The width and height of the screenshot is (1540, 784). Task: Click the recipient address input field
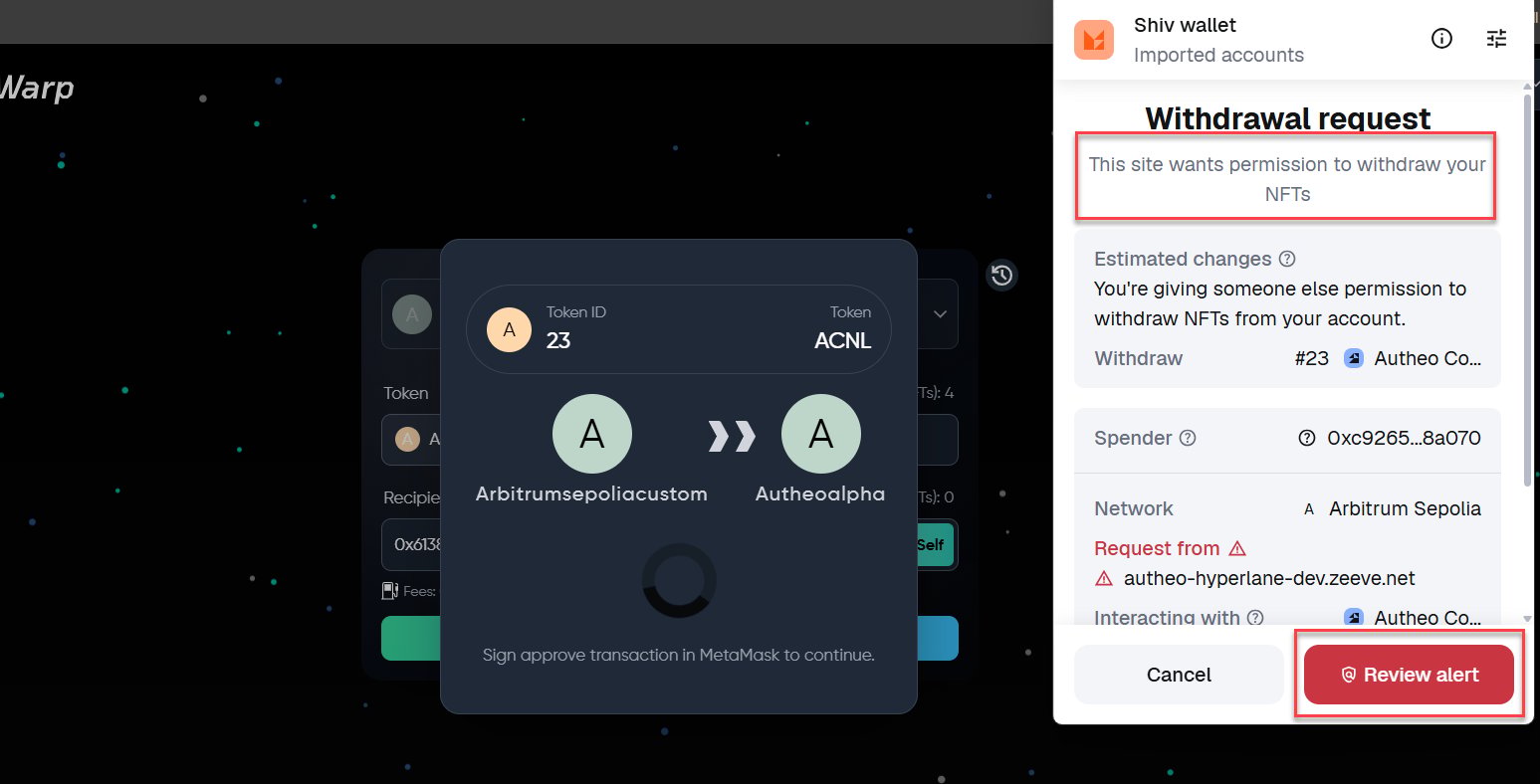(669, 544)
